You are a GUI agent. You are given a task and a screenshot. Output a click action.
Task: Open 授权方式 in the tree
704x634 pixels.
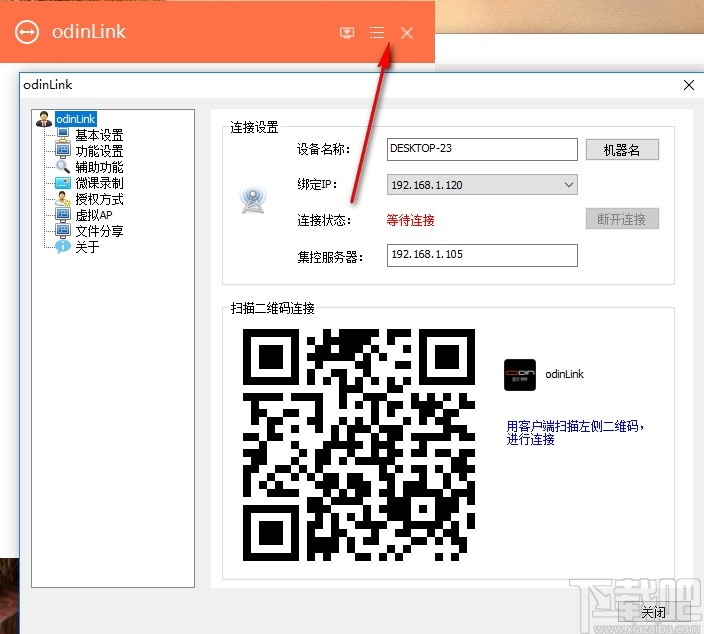[x=99, y=199]
